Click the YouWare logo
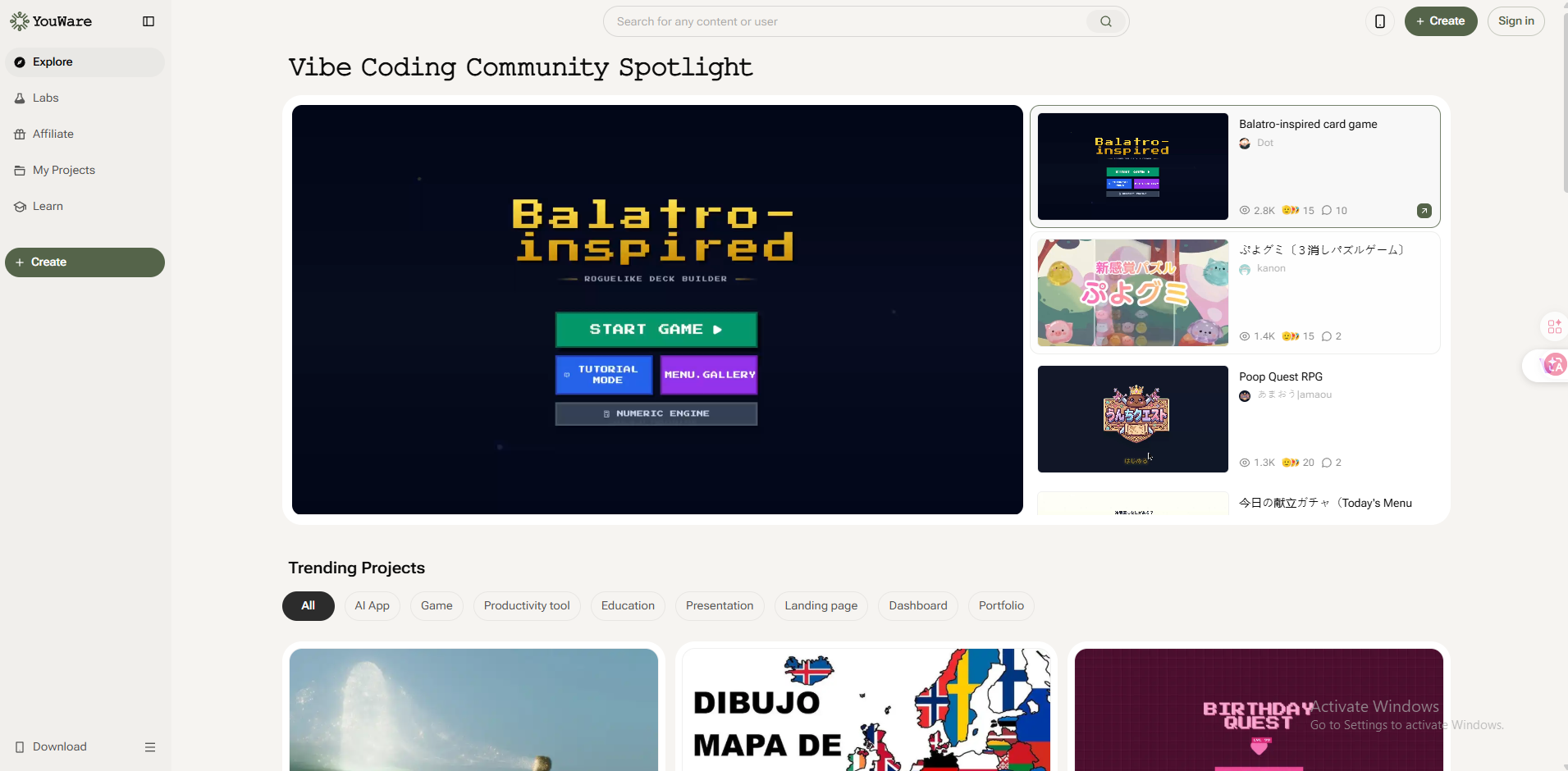Viewport: 1568px width, 771px height. (x=51, y=21)
